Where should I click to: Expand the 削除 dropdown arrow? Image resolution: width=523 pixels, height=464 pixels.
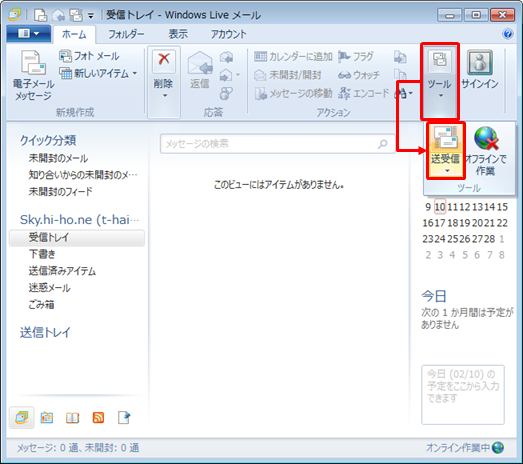pyautogui.click(x=165, y=96)
